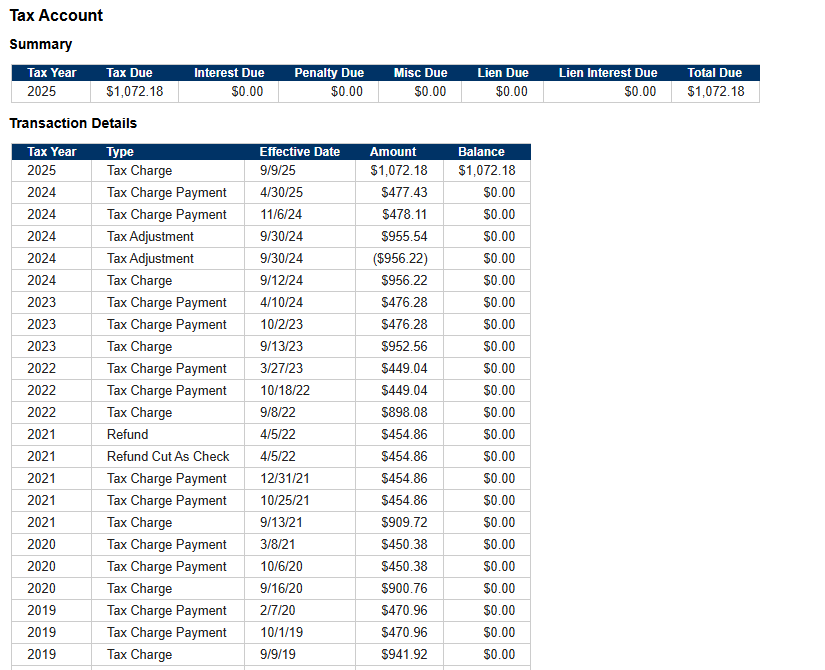825x670 pixels.
Task: Click the Total Due column header
Action: [x=715, y=73]
